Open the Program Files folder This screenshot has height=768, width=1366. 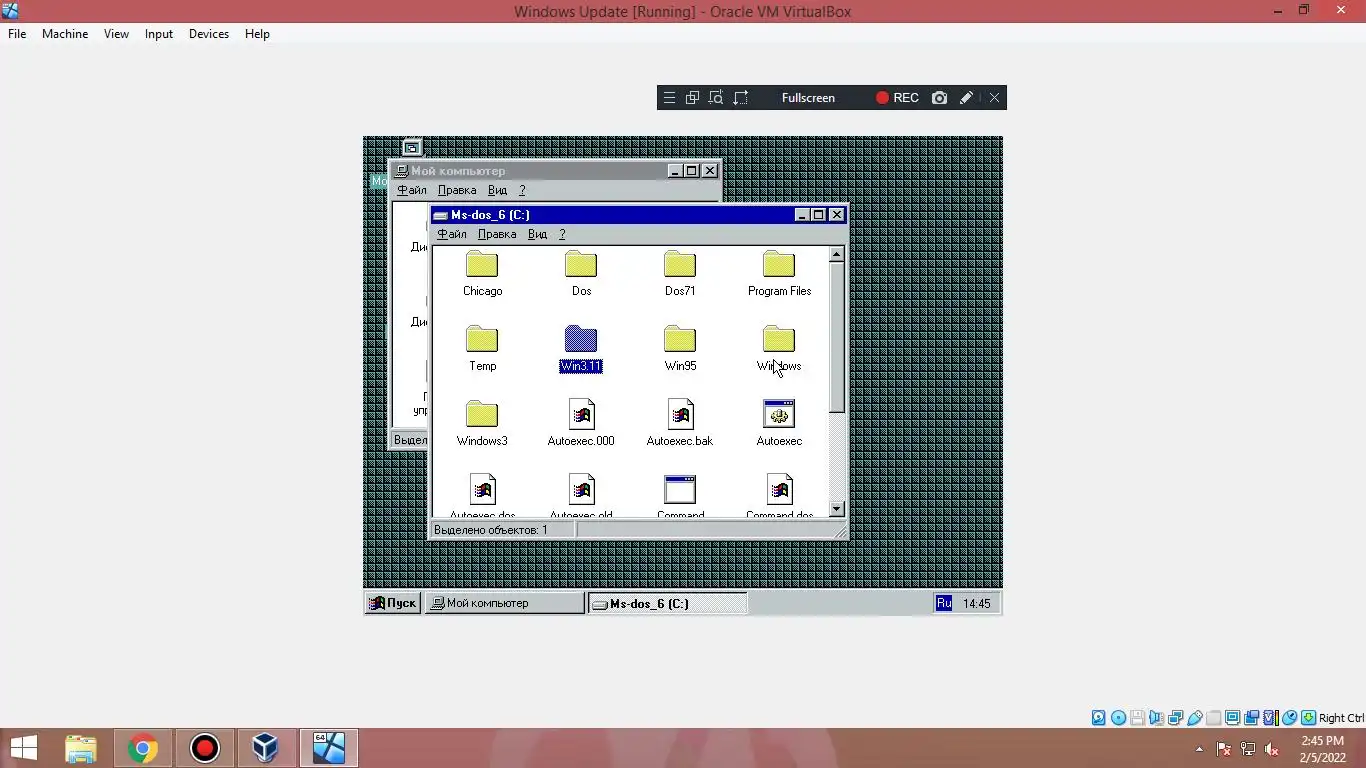click(779, 273)
